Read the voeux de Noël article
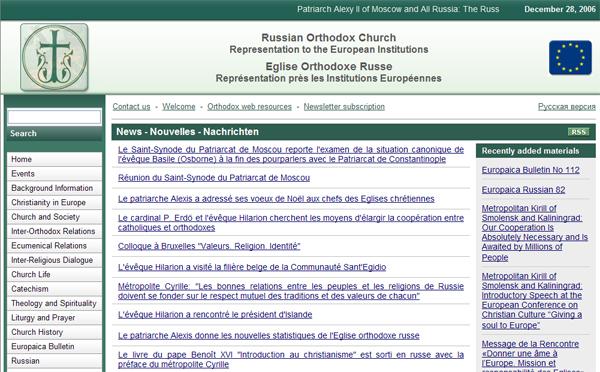 click(276, 199)
